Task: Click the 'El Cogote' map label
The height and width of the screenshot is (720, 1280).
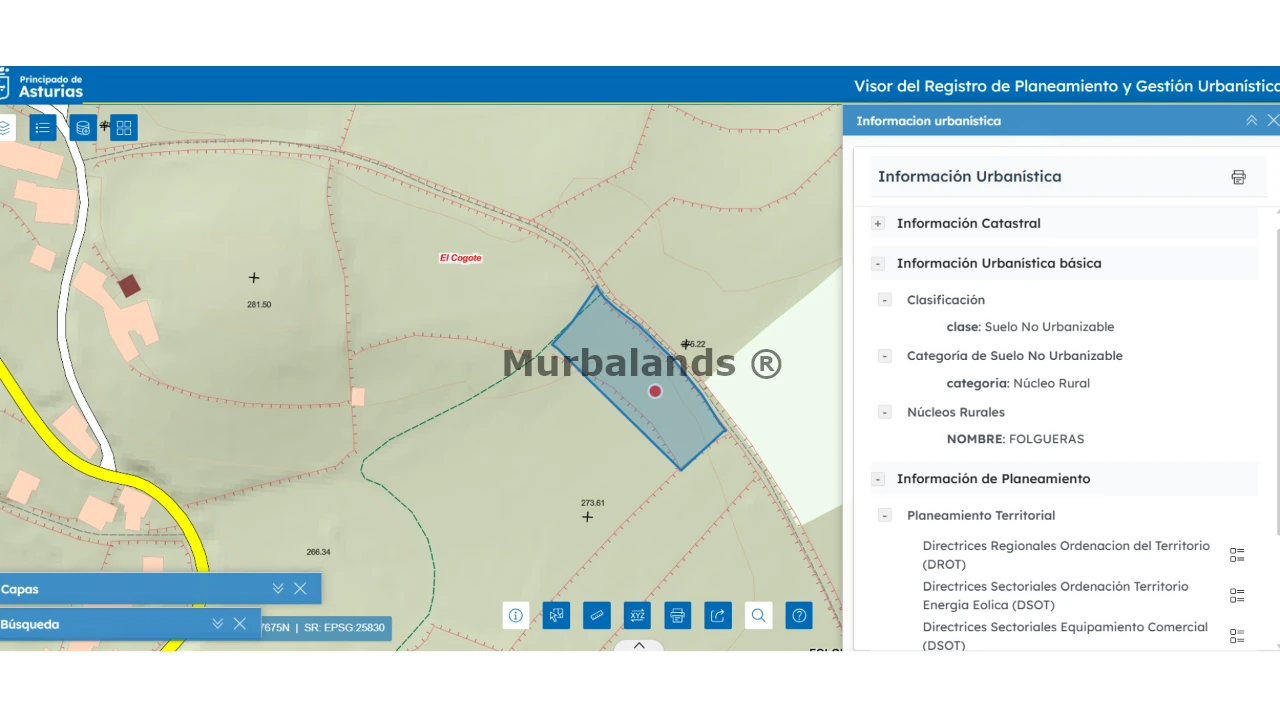Action: pyautogui.click(x=461, y=258)
